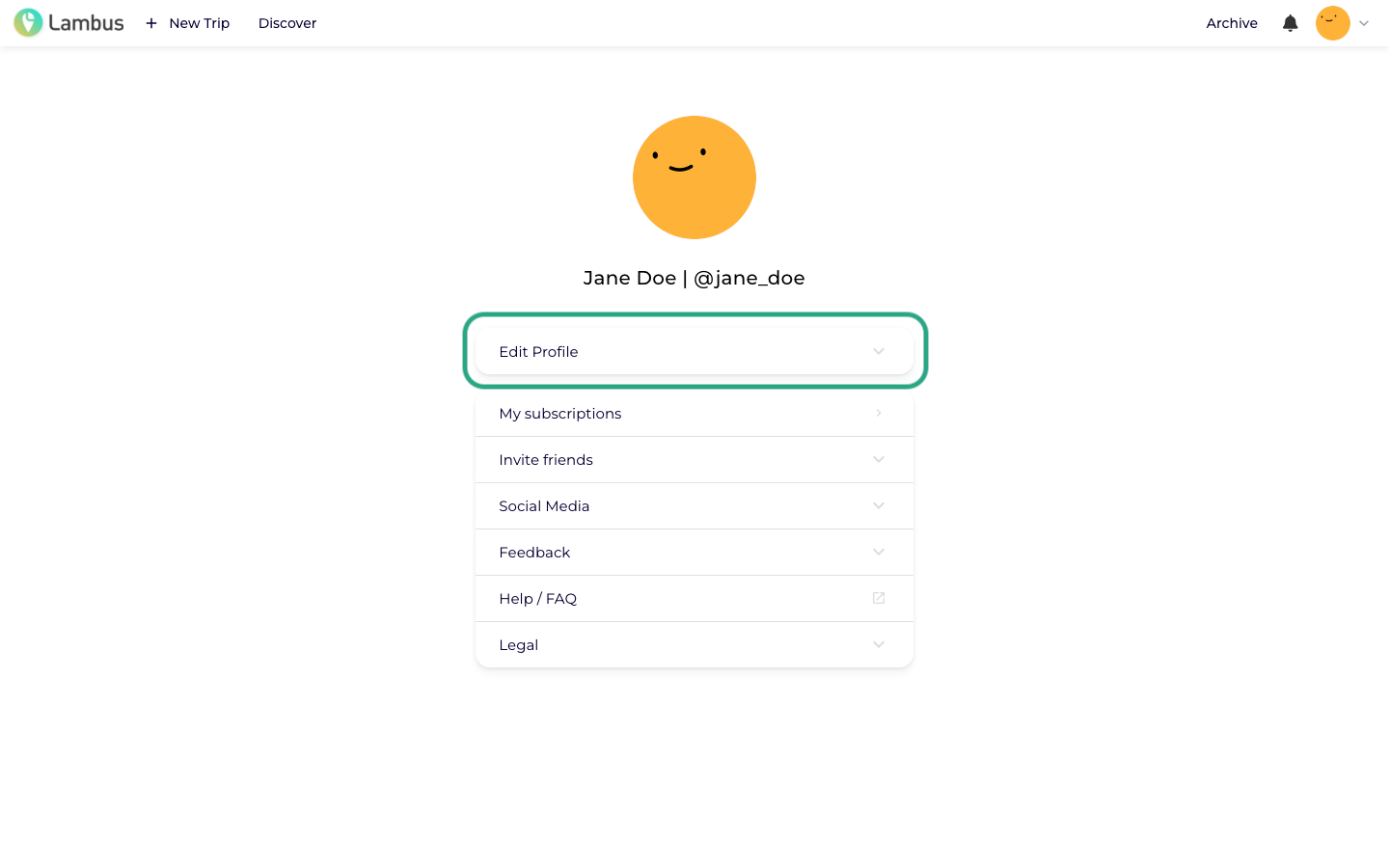Open the My subscriptions row
Image resolution: width=1389 pixels, height=868 pixels.
[x=694, y=413]
